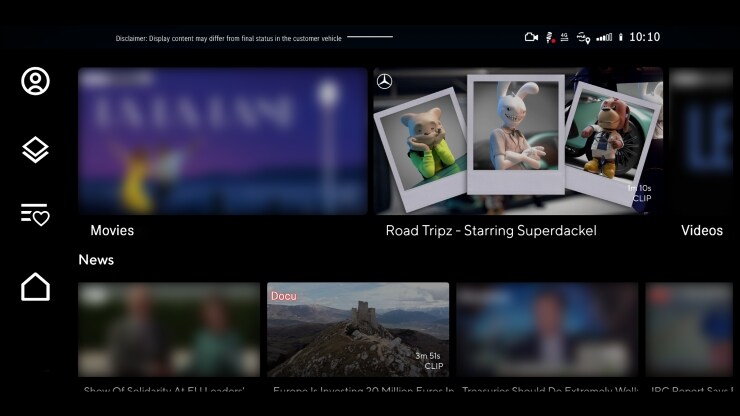Open the Show Of Solidarity news thumbnail
The image size is (740, 416).
(169, 329)
